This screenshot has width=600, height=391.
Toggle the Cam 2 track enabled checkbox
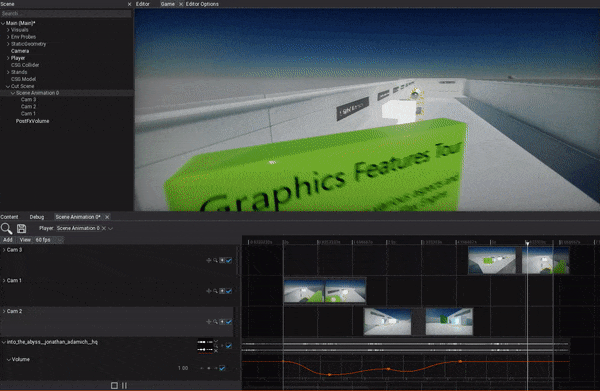[x=229, y=322]
